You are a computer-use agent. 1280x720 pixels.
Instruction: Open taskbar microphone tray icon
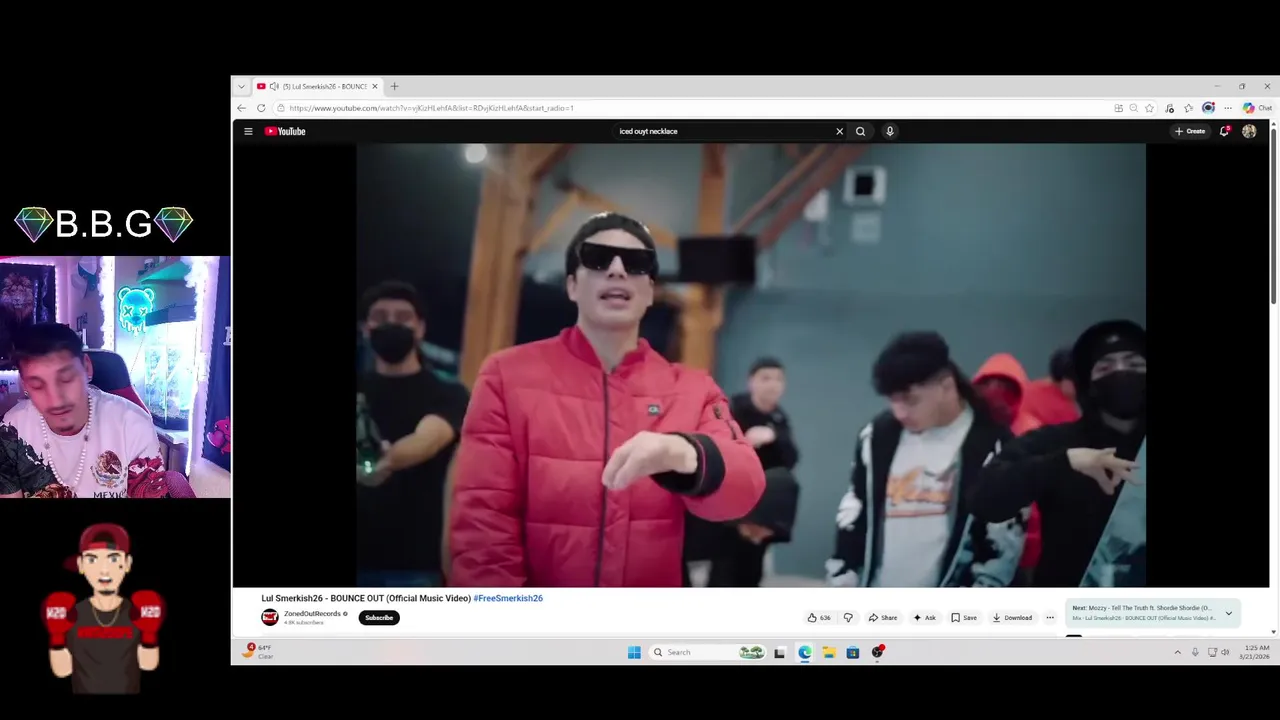(x=1194, y=652)
